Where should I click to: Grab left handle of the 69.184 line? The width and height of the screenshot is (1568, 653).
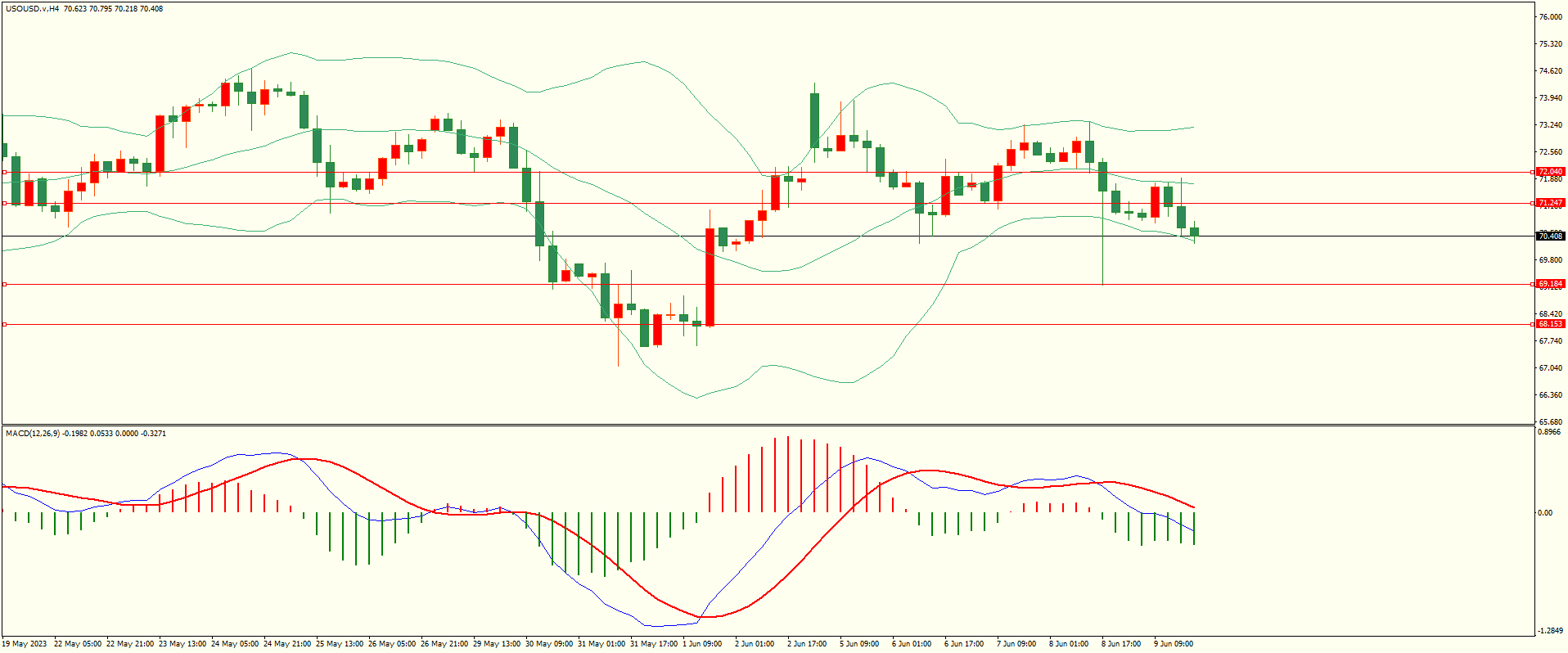pos(4,284)
